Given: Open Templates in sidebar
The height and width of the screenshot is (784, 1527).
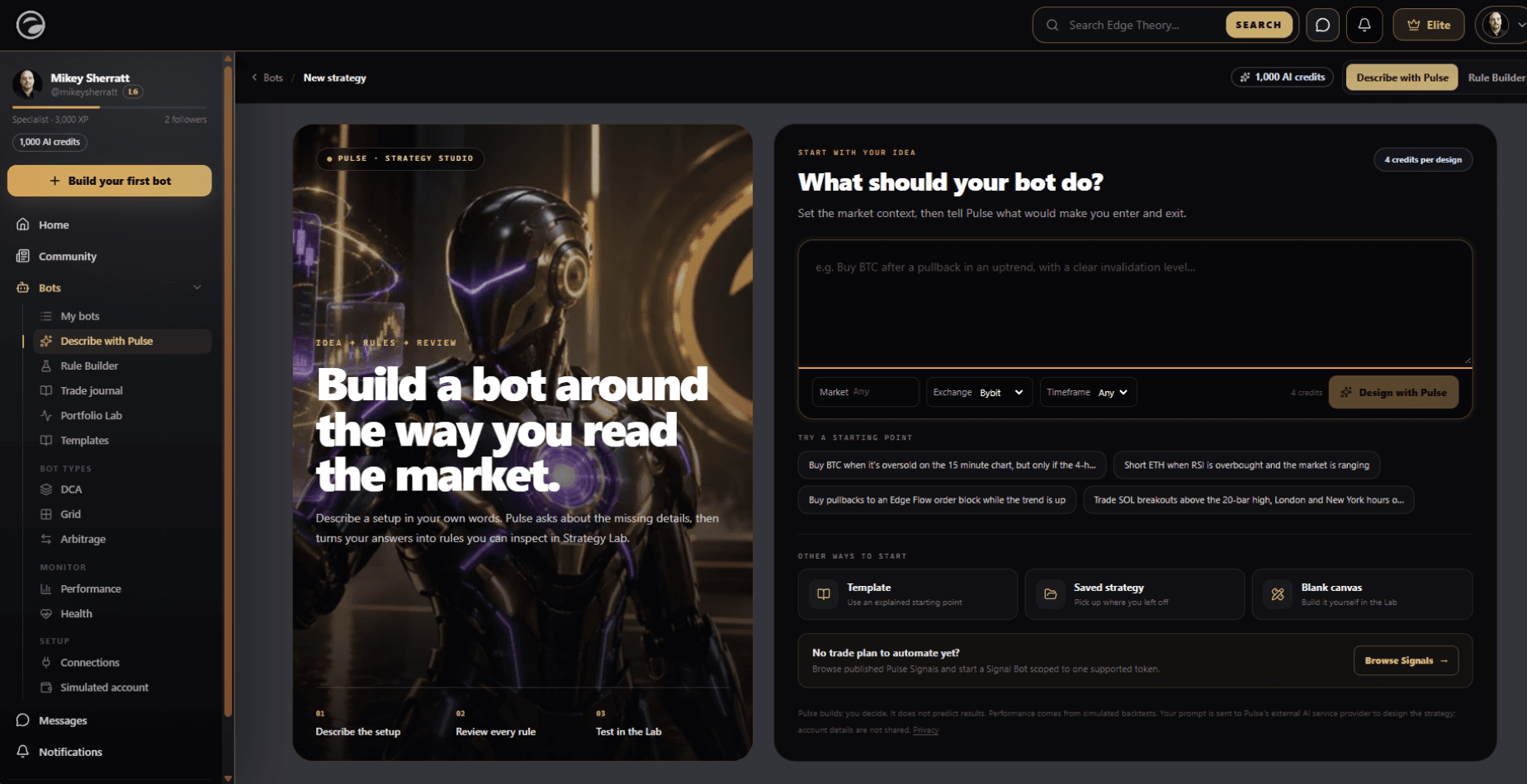Looking at the screenshot, I should (84, 440).
